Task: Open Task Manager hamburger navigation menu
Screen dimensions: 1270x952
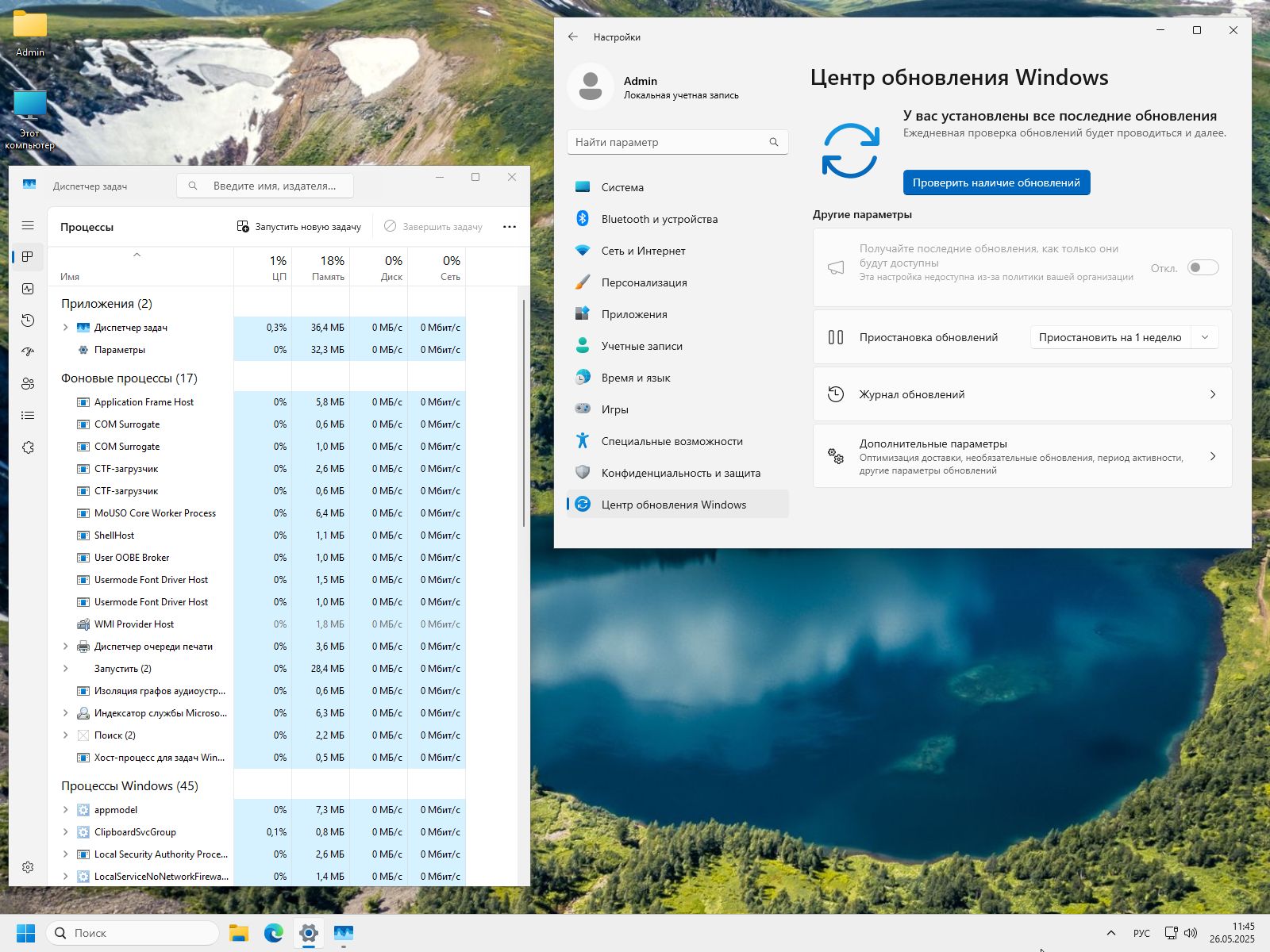Action: click(x=28, y=225)
